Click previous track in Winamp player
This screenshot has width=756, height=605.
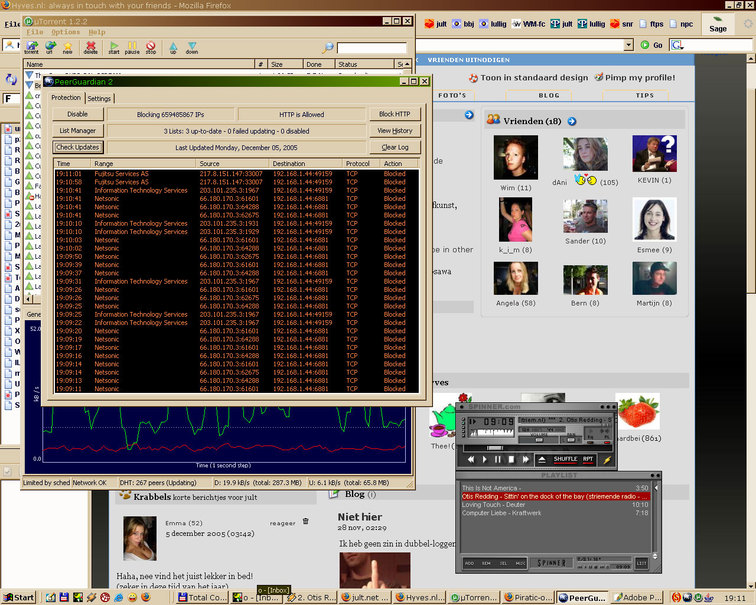coord(471,459)
